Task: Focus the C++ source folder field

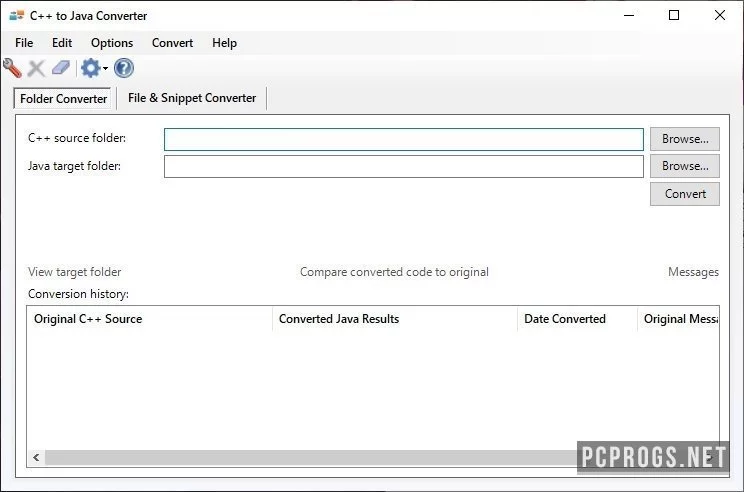Action: [x=404, y=139]
